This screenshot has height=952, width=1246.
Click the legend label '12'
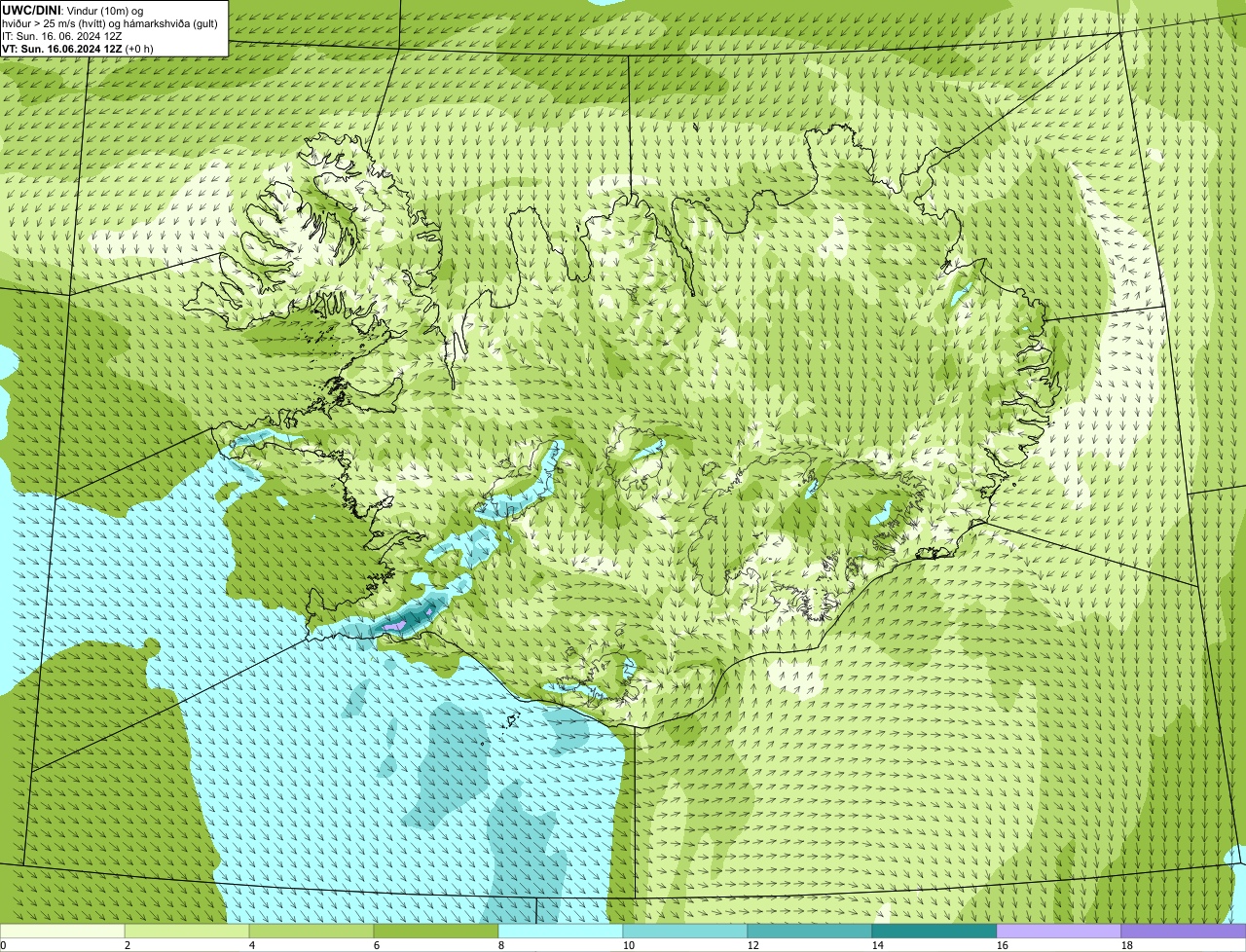(753, 945)
